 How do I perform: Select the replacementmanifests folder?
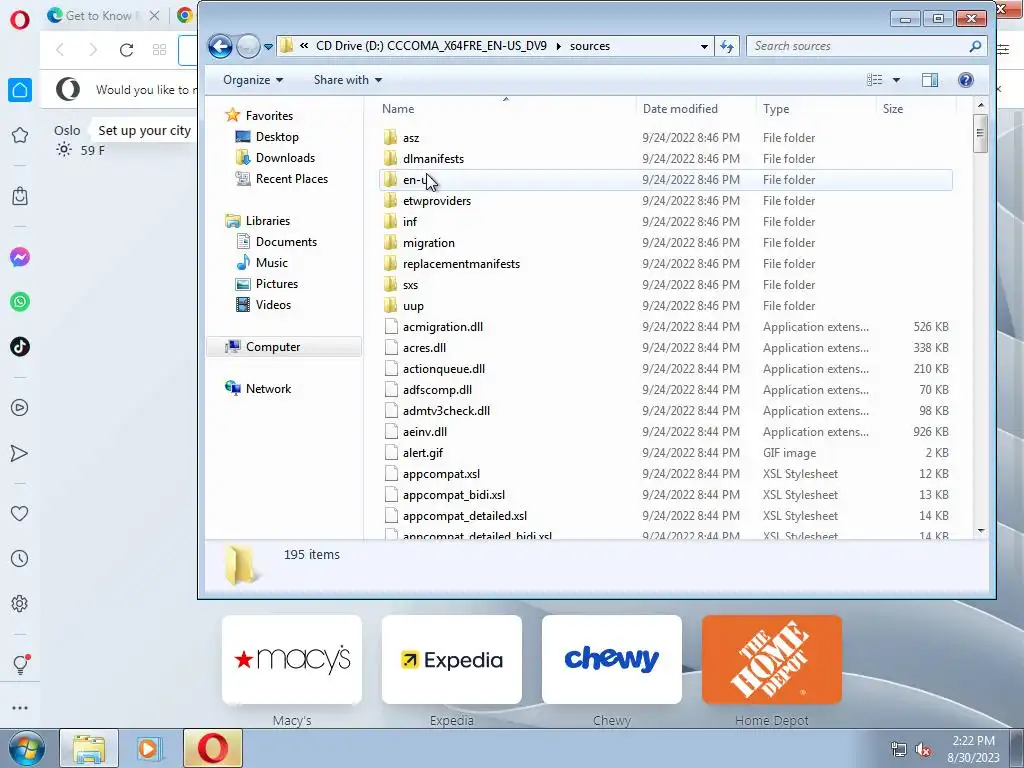[665, 263]
